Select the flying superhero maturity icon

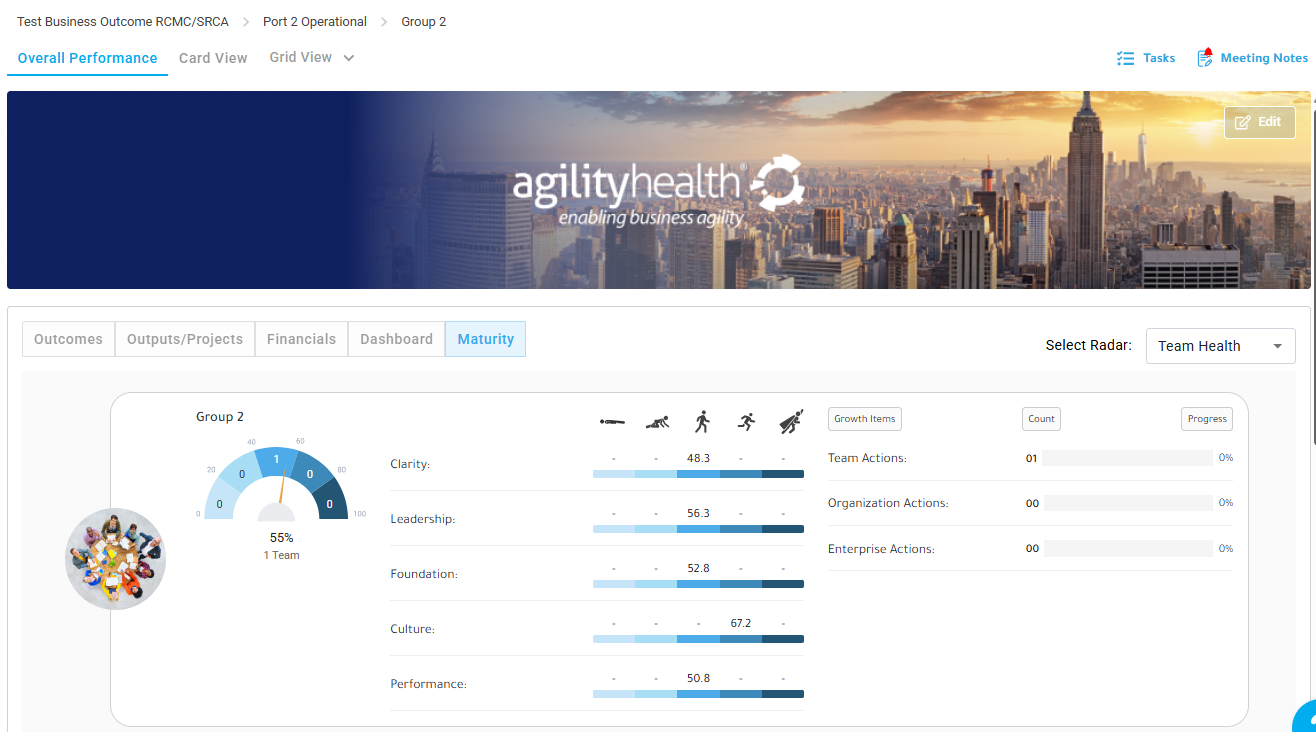[x=790, y=421]
